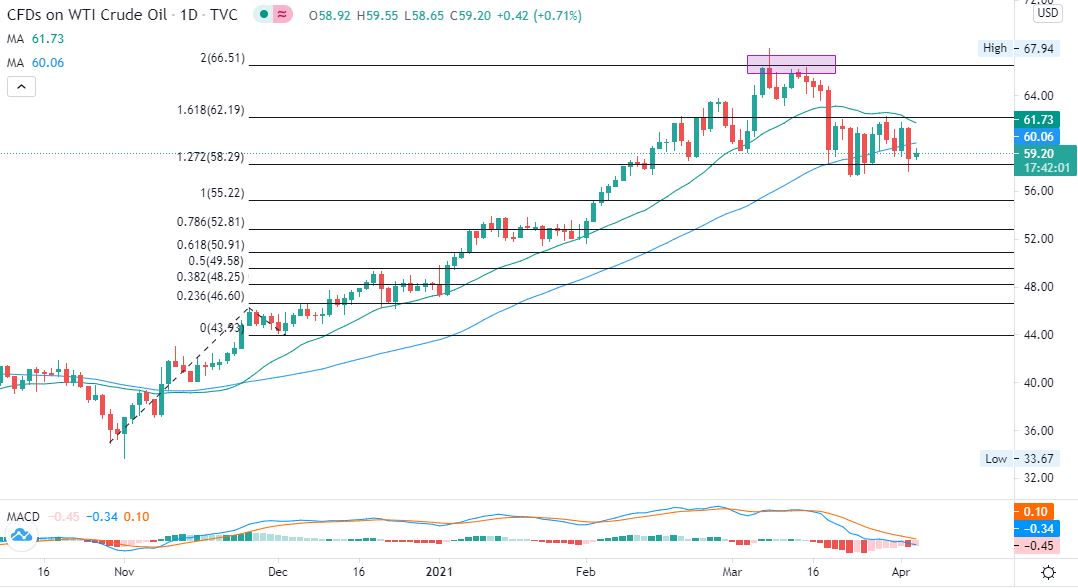Toggle the MA 60.06 indicator legend
This screenshot has width=1078, height=588.
point(36,63)
